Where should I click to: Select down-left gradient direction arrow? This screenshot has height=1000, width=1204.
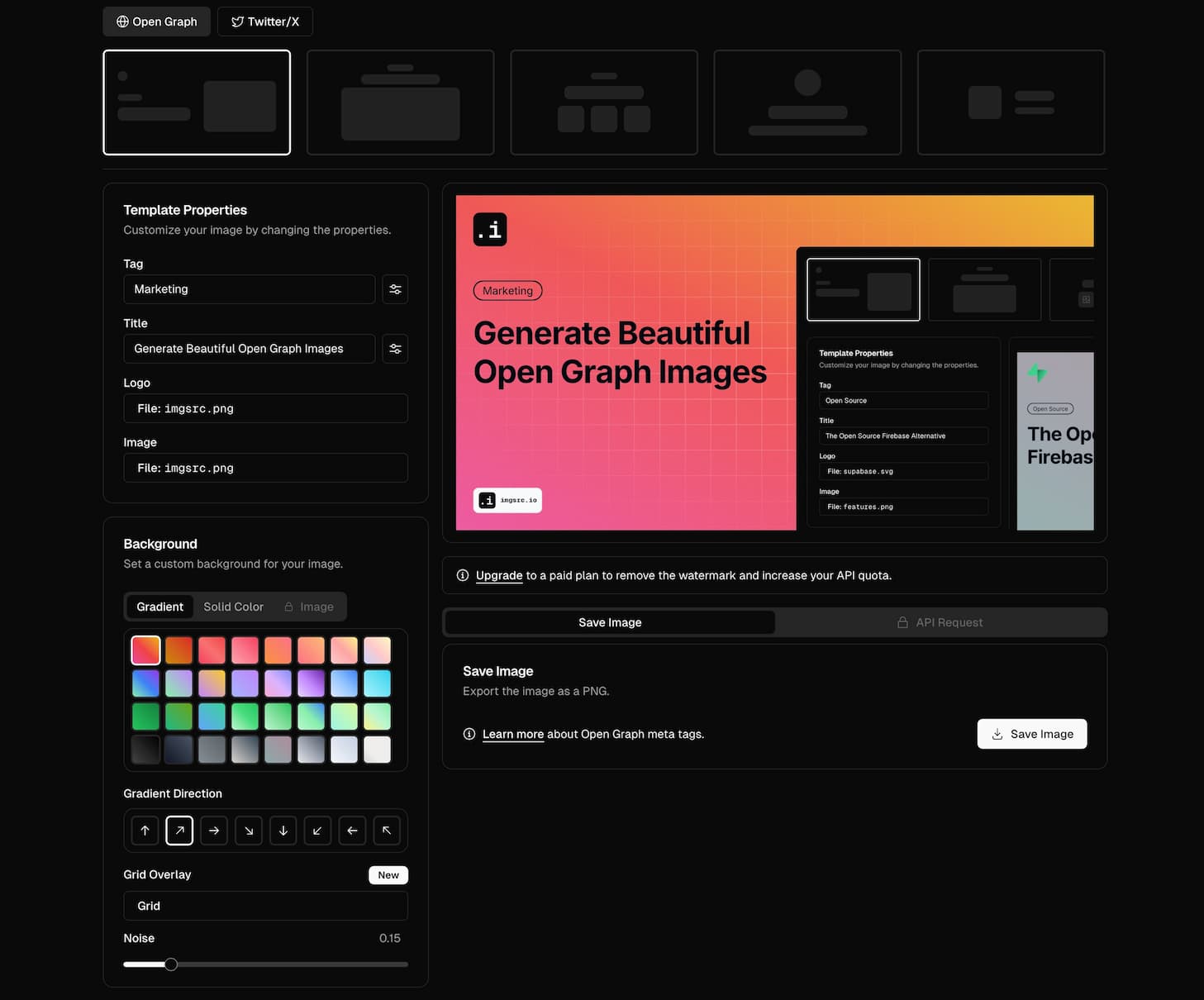(317, 831)
